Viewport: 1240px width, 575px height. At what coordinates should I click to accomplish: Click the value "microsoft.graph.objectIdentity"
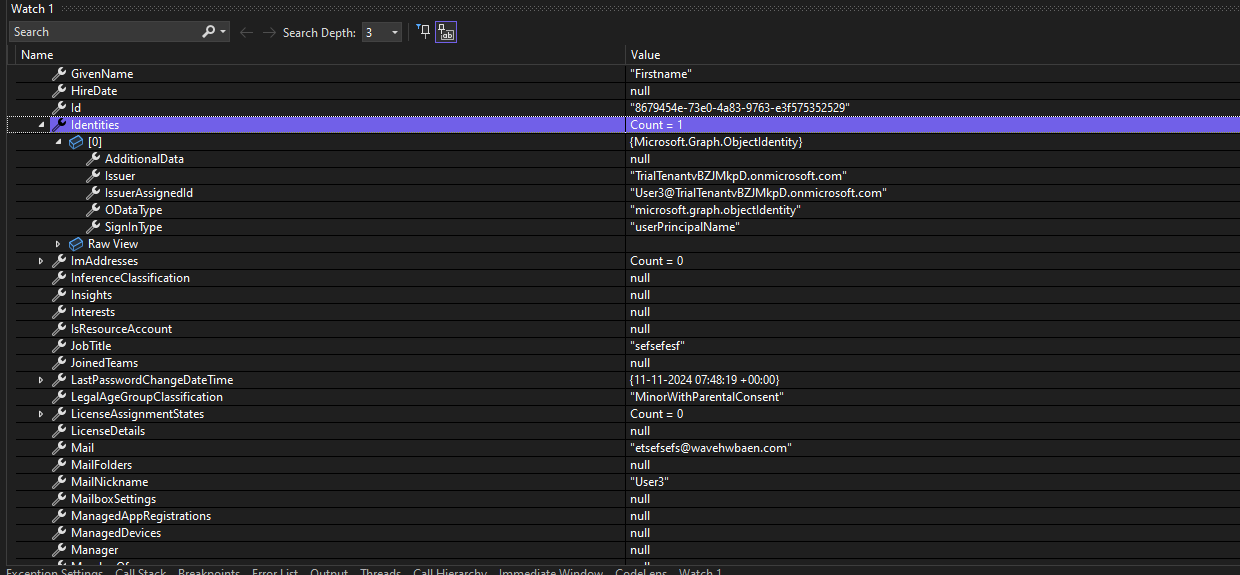(x=715, y=210)
